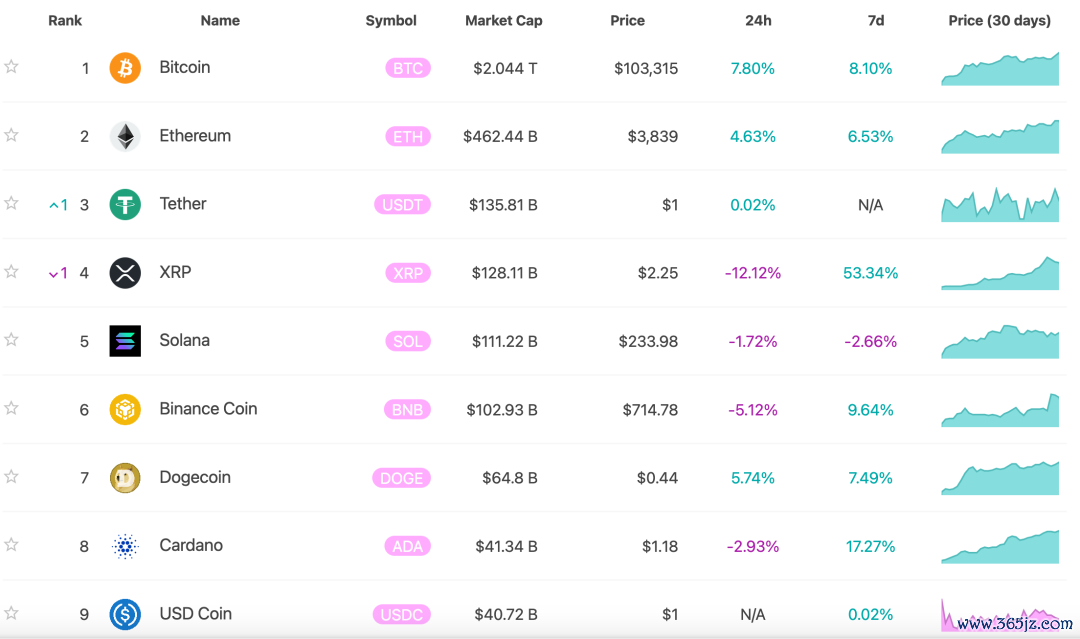Image resolution: width=1080 pixels, height=639 pixels.
Task: Toggle Cardano's watchlist star
Action: click(x=11, y=545)
